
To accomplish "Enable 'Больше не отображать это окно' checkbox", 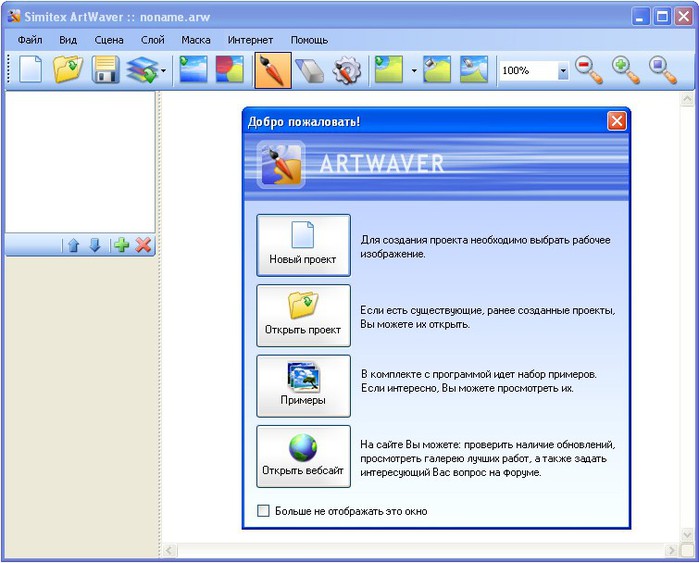I will 263,511.
